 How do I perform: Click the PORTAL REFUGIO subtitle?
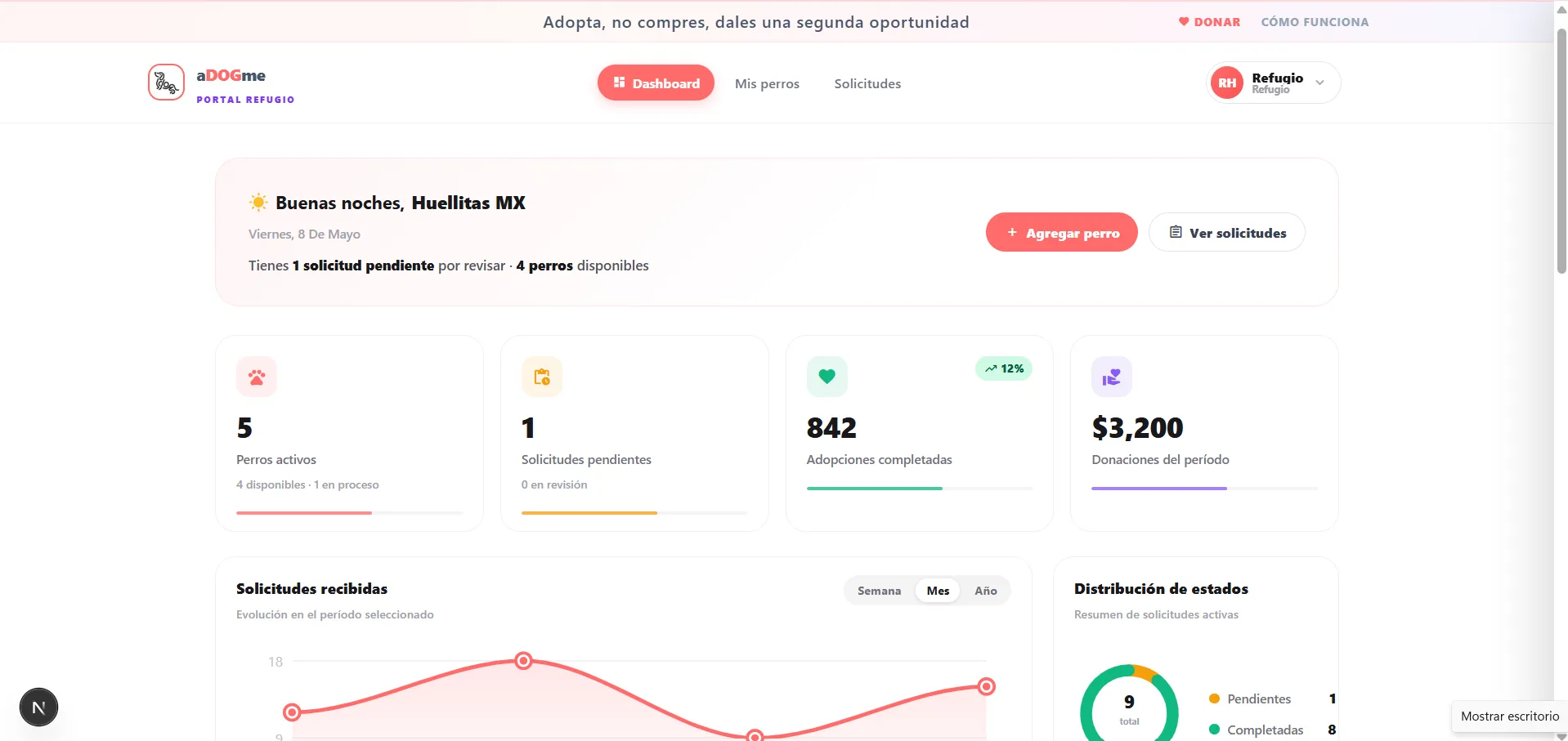coord(245,100)
